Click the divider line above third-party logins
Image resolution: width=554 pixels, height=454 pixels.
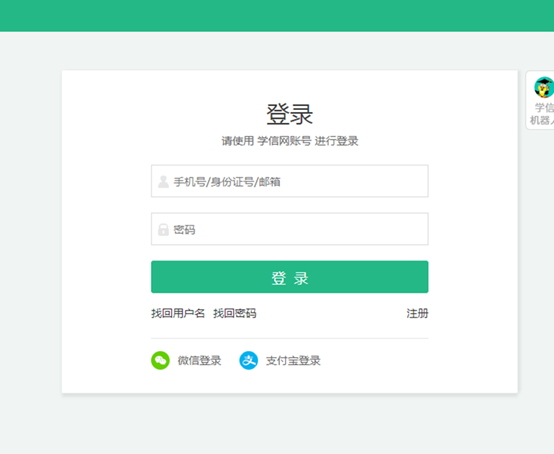[x=290, y=338]
